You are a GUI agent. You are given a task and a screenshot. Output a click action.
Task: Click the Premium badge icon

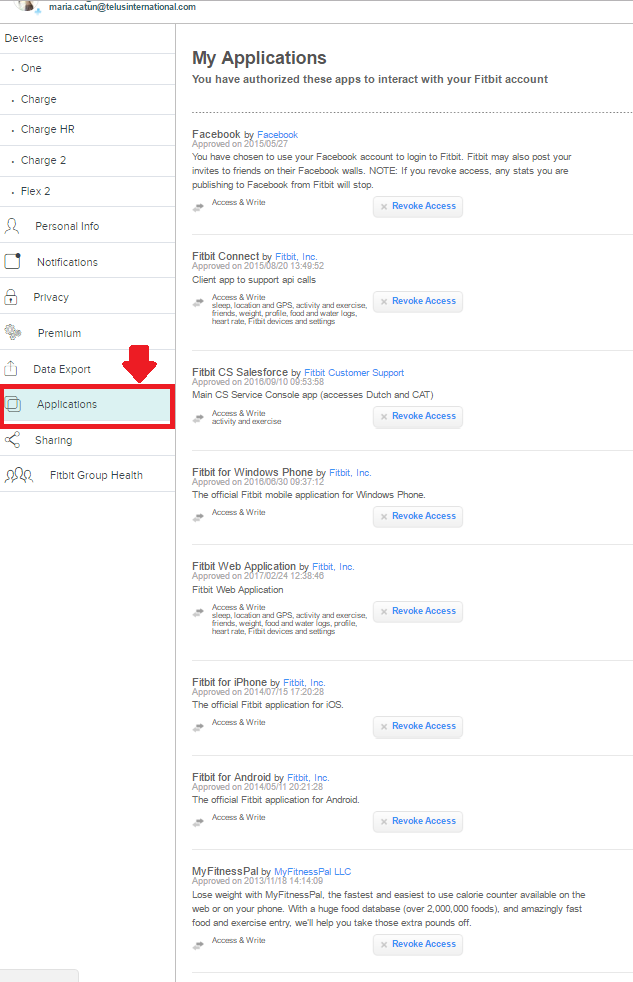[13, 332]
